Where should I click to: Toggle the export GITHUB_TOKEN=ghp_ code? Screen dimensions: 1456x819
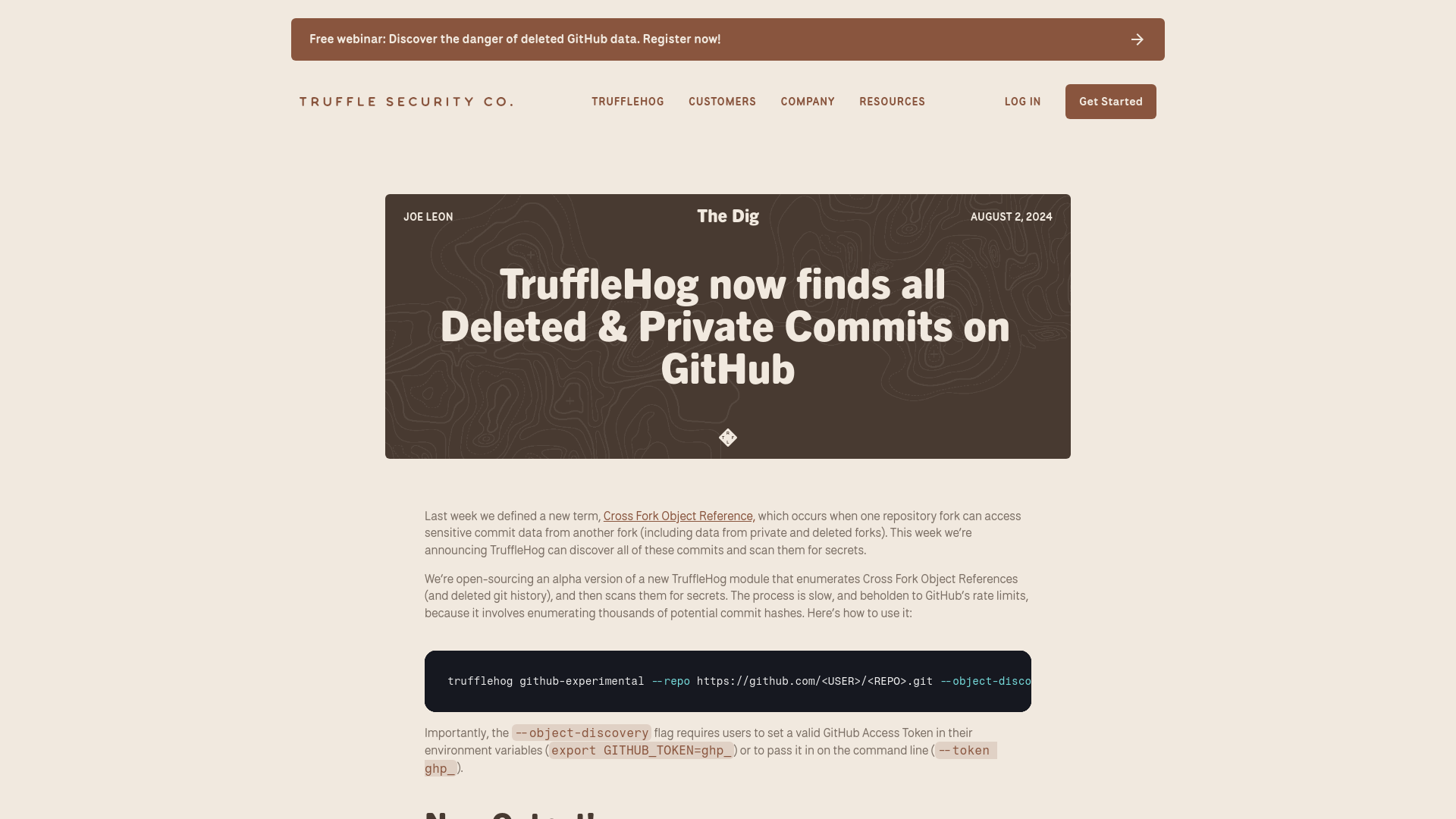641,750
